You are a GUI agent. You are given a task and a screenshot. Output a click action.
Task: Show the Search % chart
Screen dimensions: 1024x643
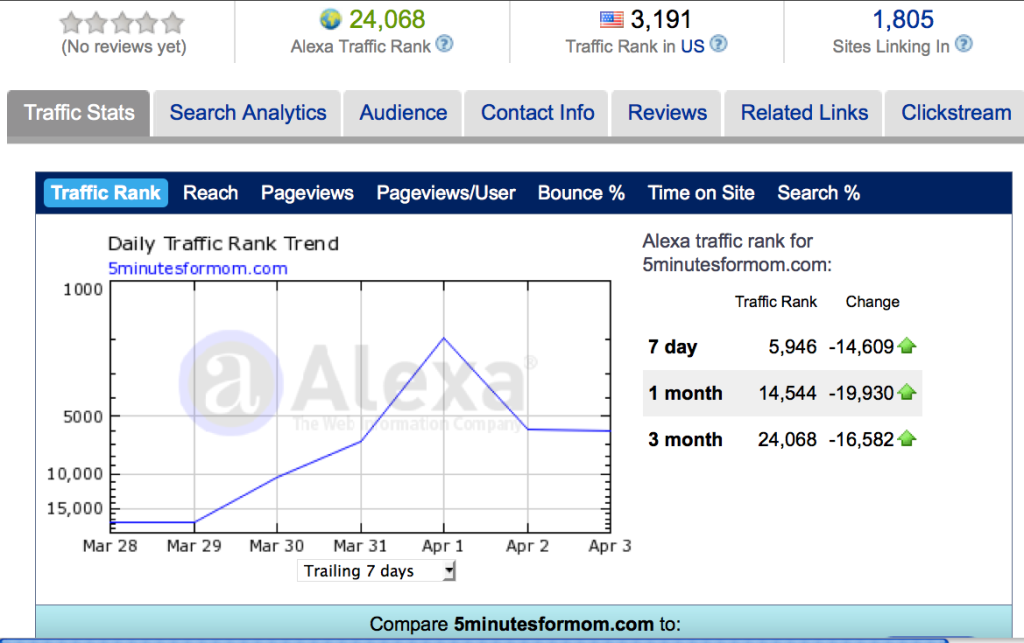[x=818, y=193]
